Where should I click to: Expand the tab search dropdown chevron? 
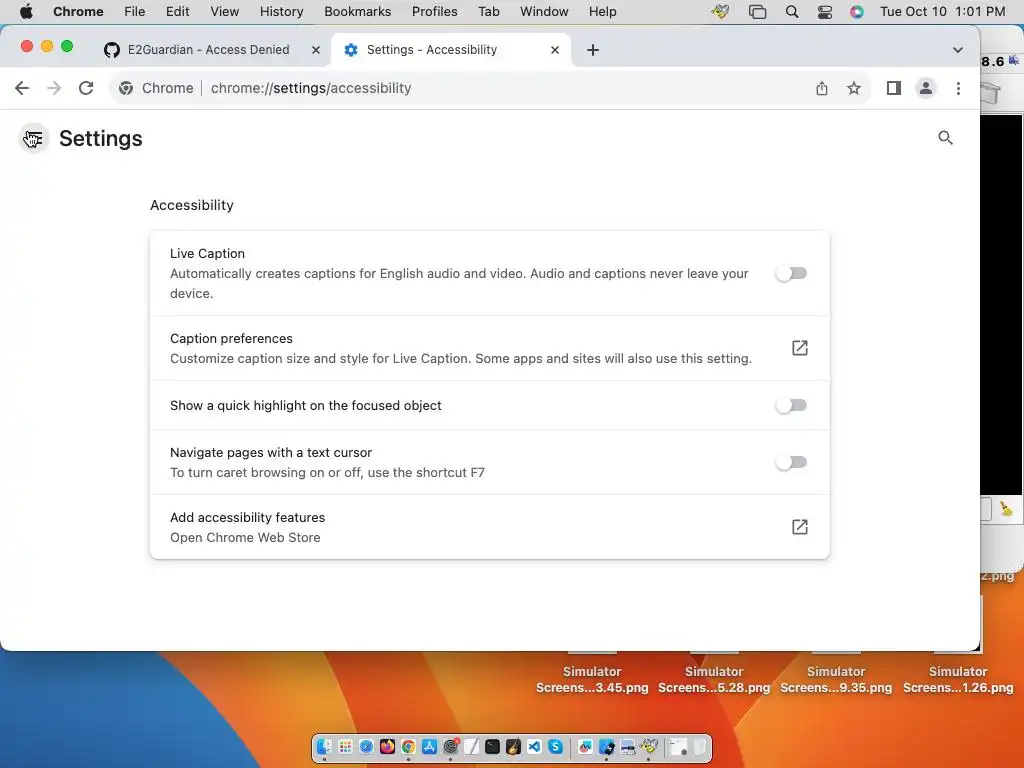957,50
